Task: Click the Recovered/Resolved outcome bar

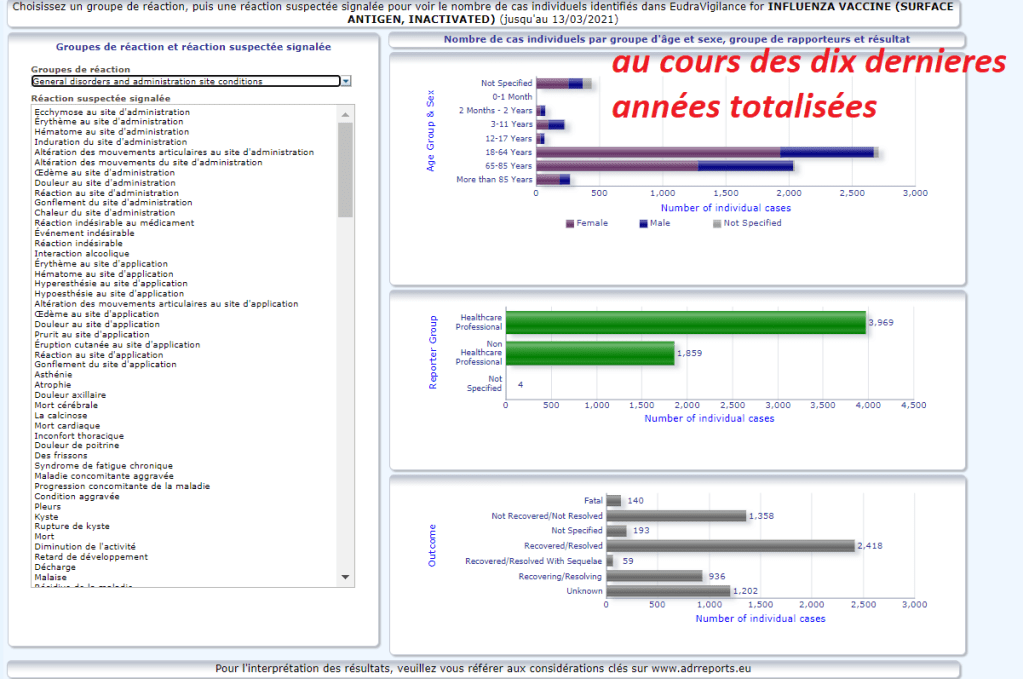Action: coord(730,546)
